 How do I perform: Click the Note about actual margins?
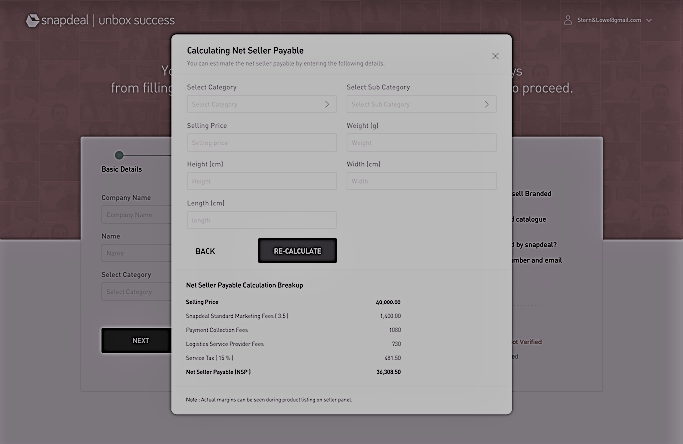[x=269, y=400]
